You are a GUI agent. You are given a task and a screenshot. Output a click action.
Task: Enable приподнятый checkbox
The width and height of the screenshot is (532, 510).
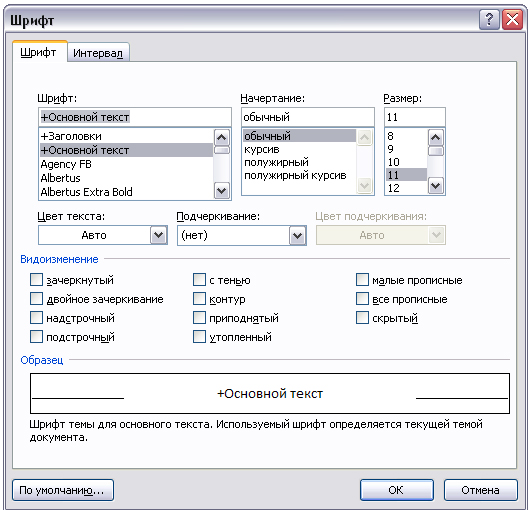pos(199,318)
